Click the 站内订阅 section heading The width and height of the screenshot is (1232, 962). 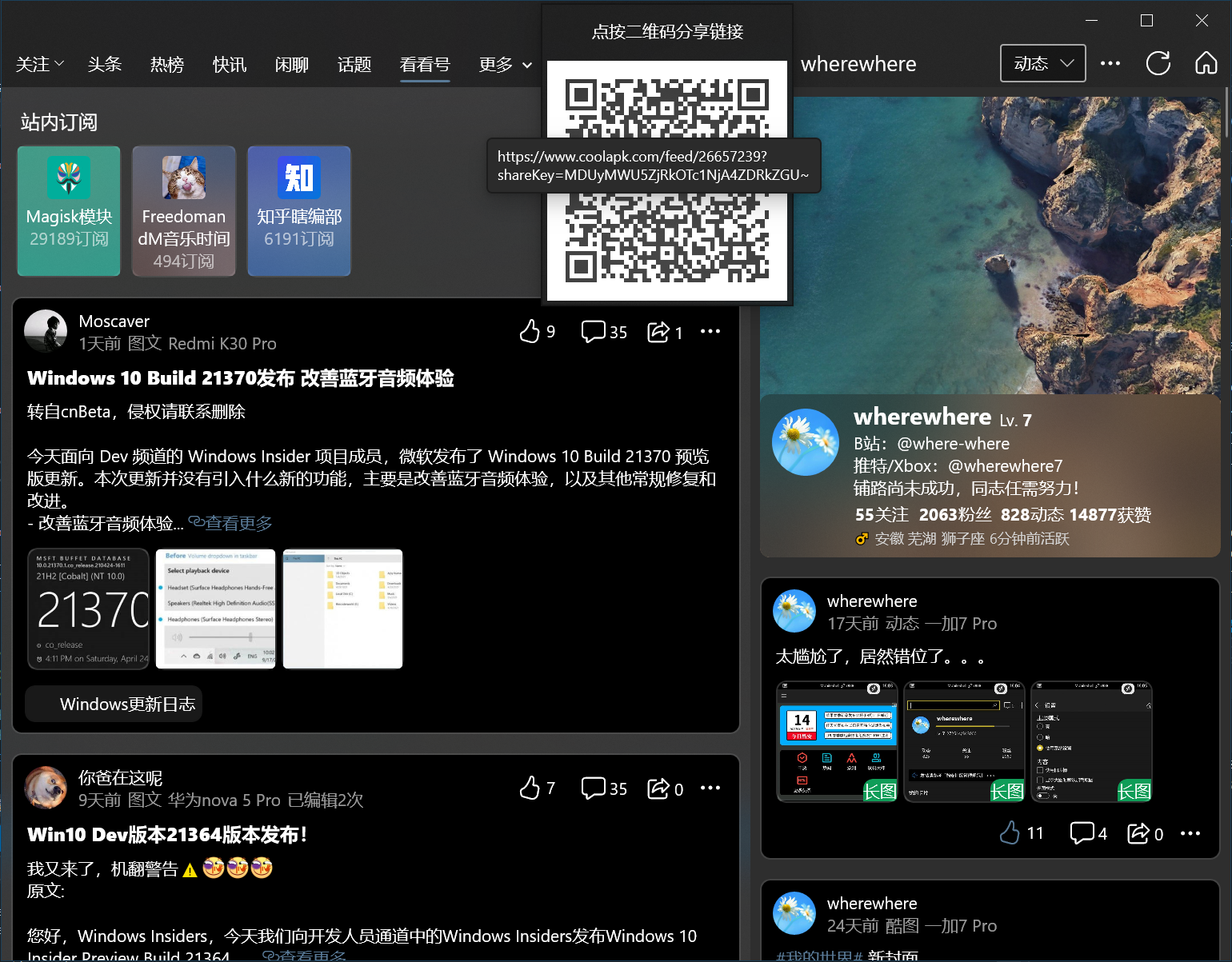coord(59,122)
